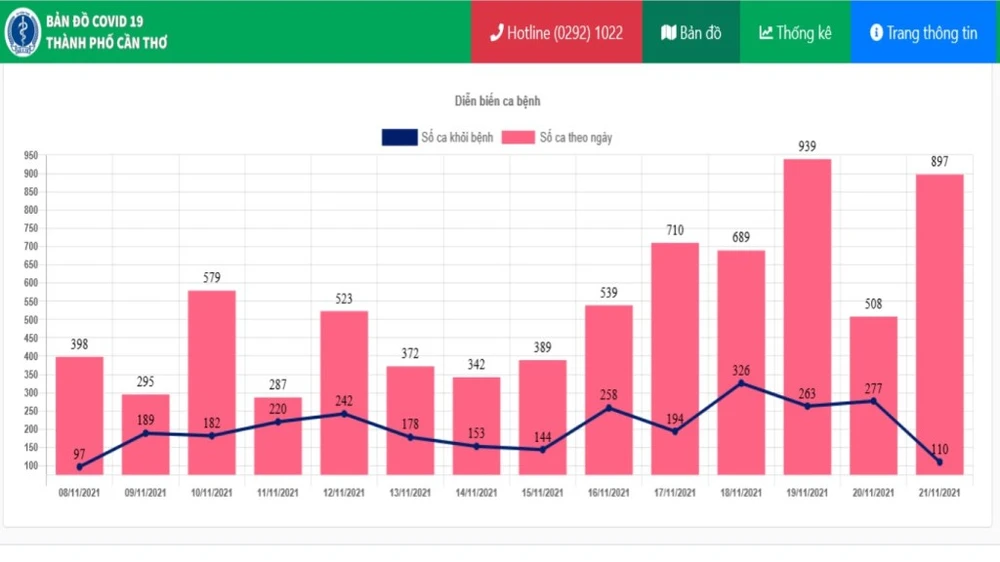Click the Cần Thơ health department logo
The image size is (1000, 562).
point(22,32)
